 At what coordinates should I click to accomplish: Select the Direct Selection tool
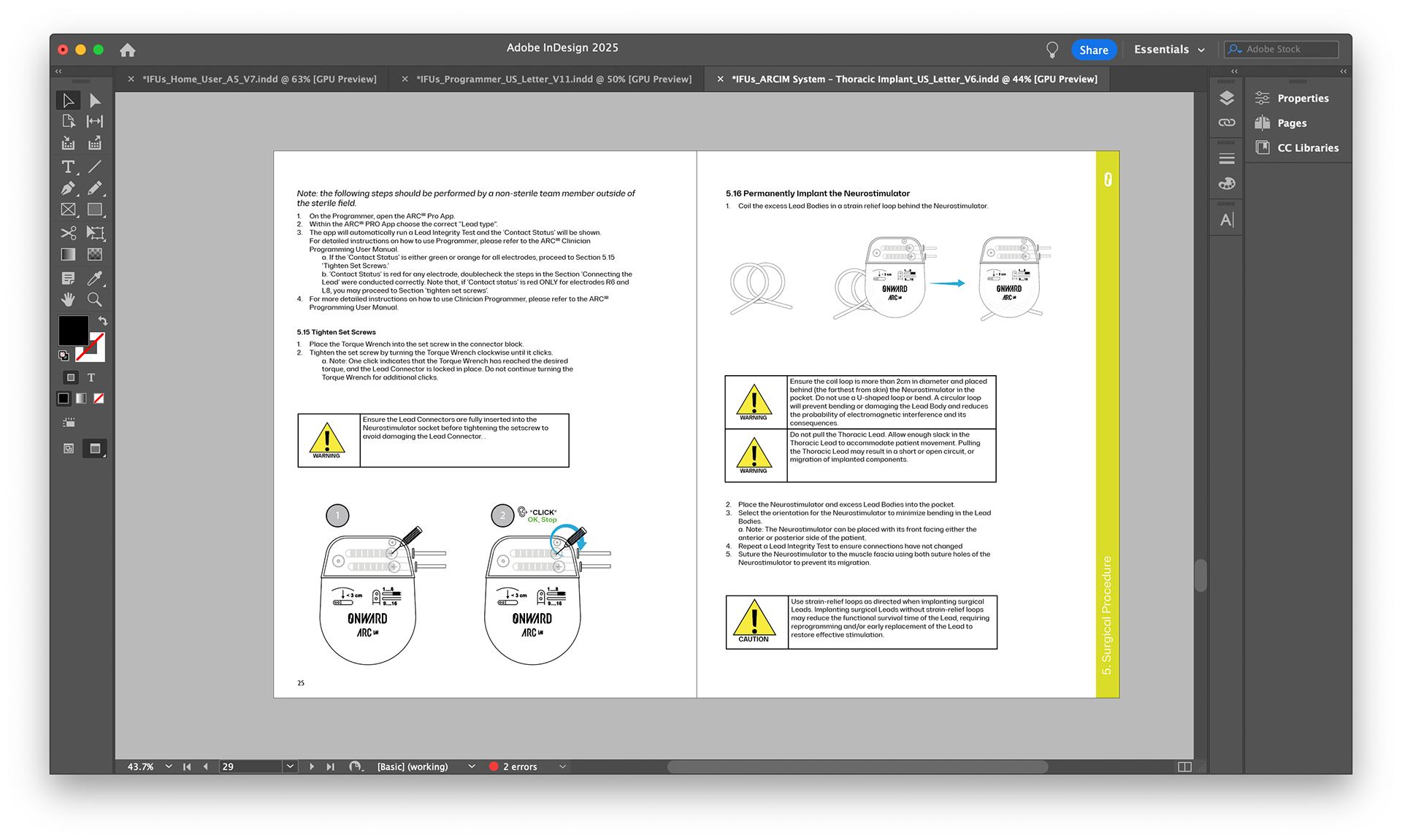click(95, 100)
